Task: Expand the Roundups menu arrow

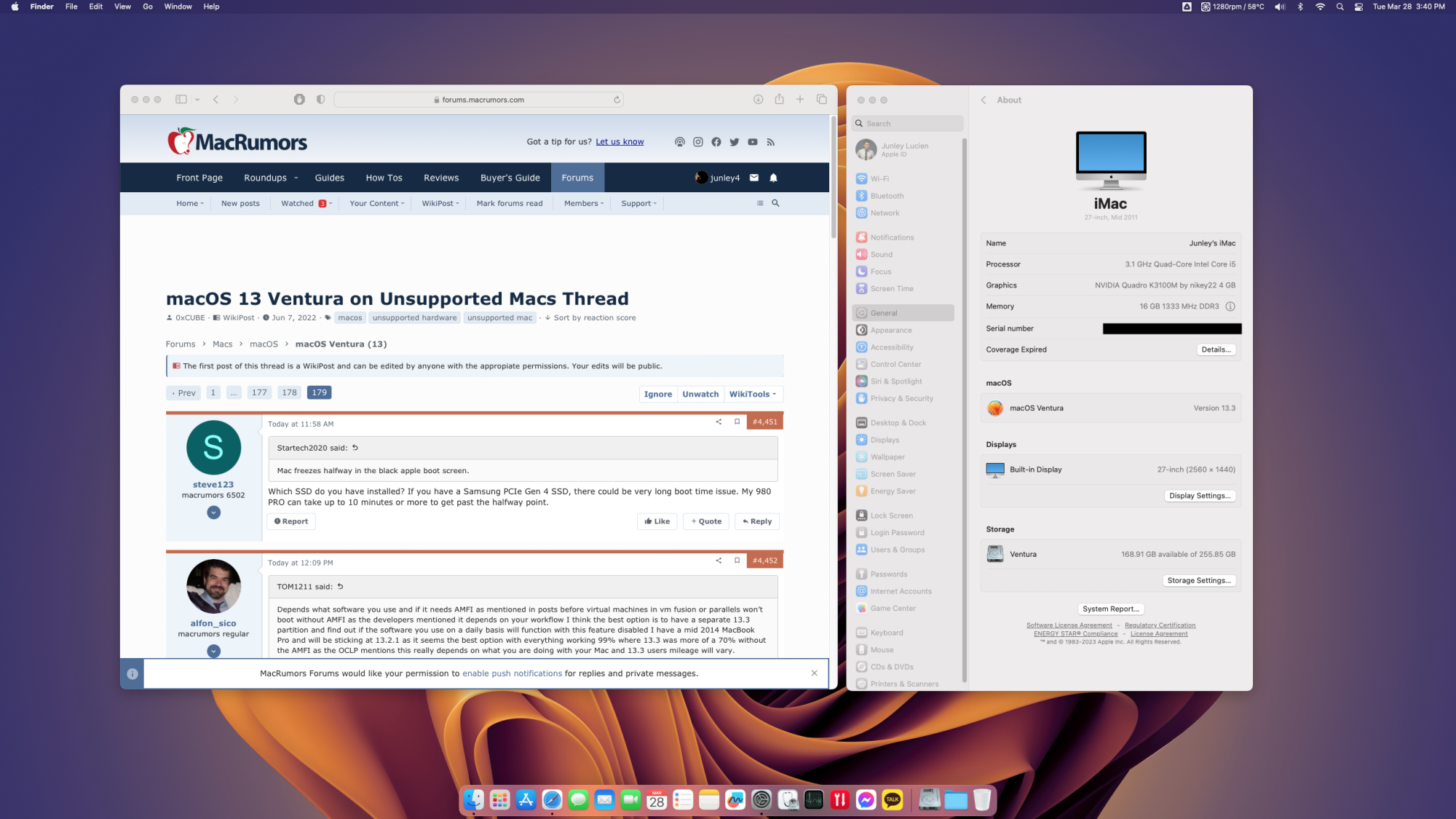Action: [x=296, y=178]
